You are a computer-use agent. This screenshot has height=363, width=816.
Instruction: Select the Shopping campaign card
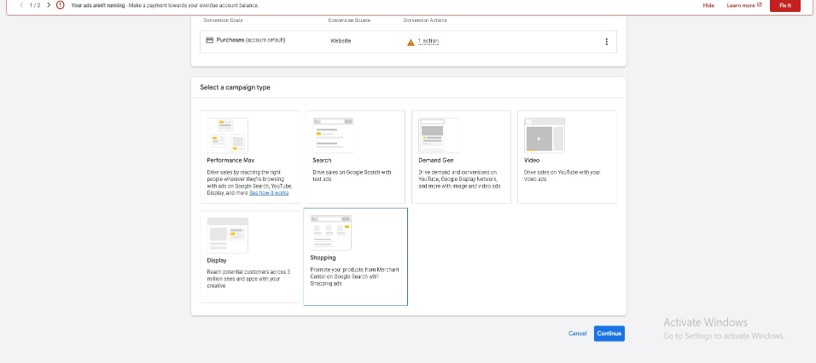click(355, 256)
